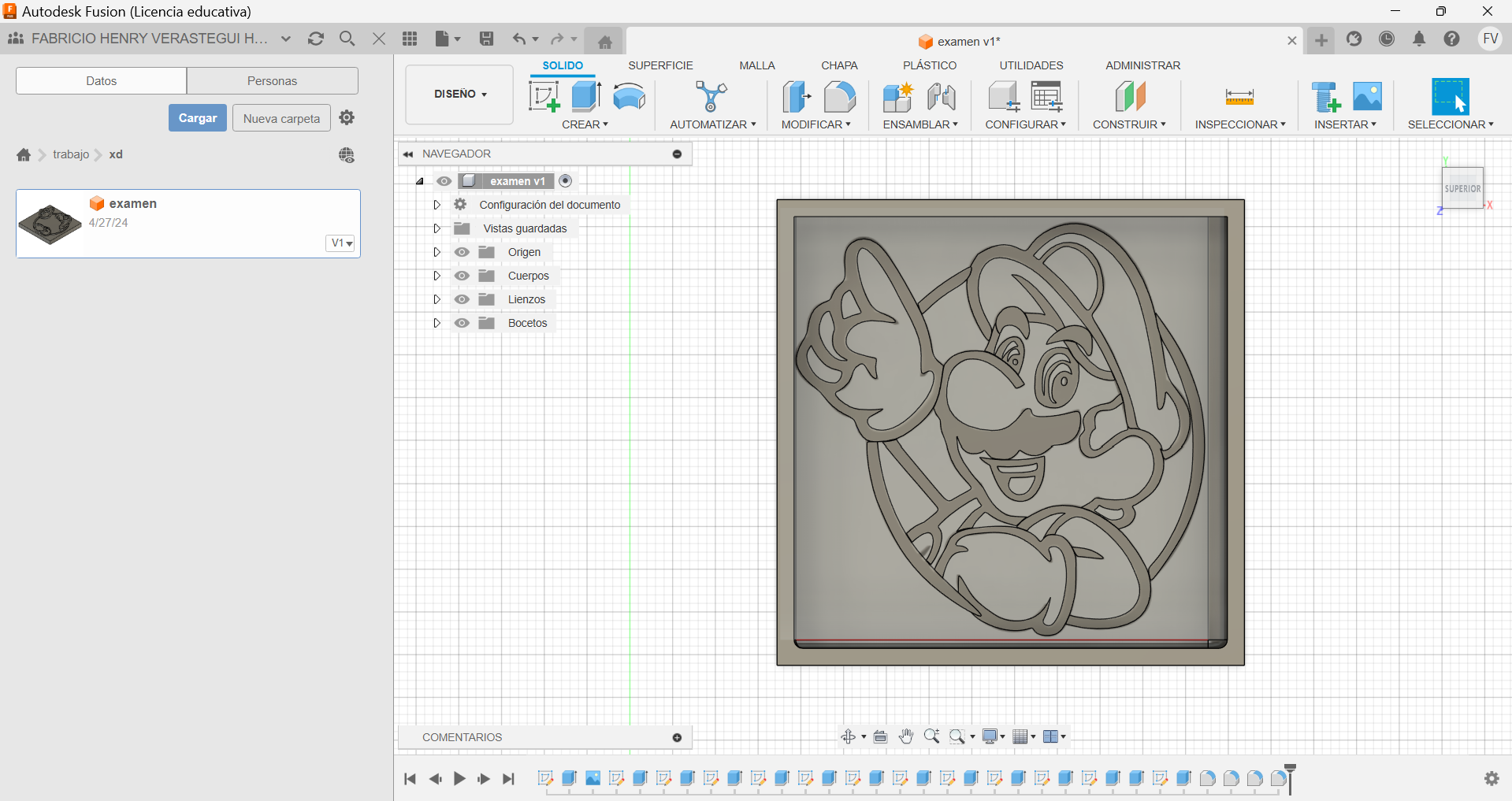Viewport: 1512px width, 801px height.
Task: Click the Look At icon
Action: [x=880, y=736]
